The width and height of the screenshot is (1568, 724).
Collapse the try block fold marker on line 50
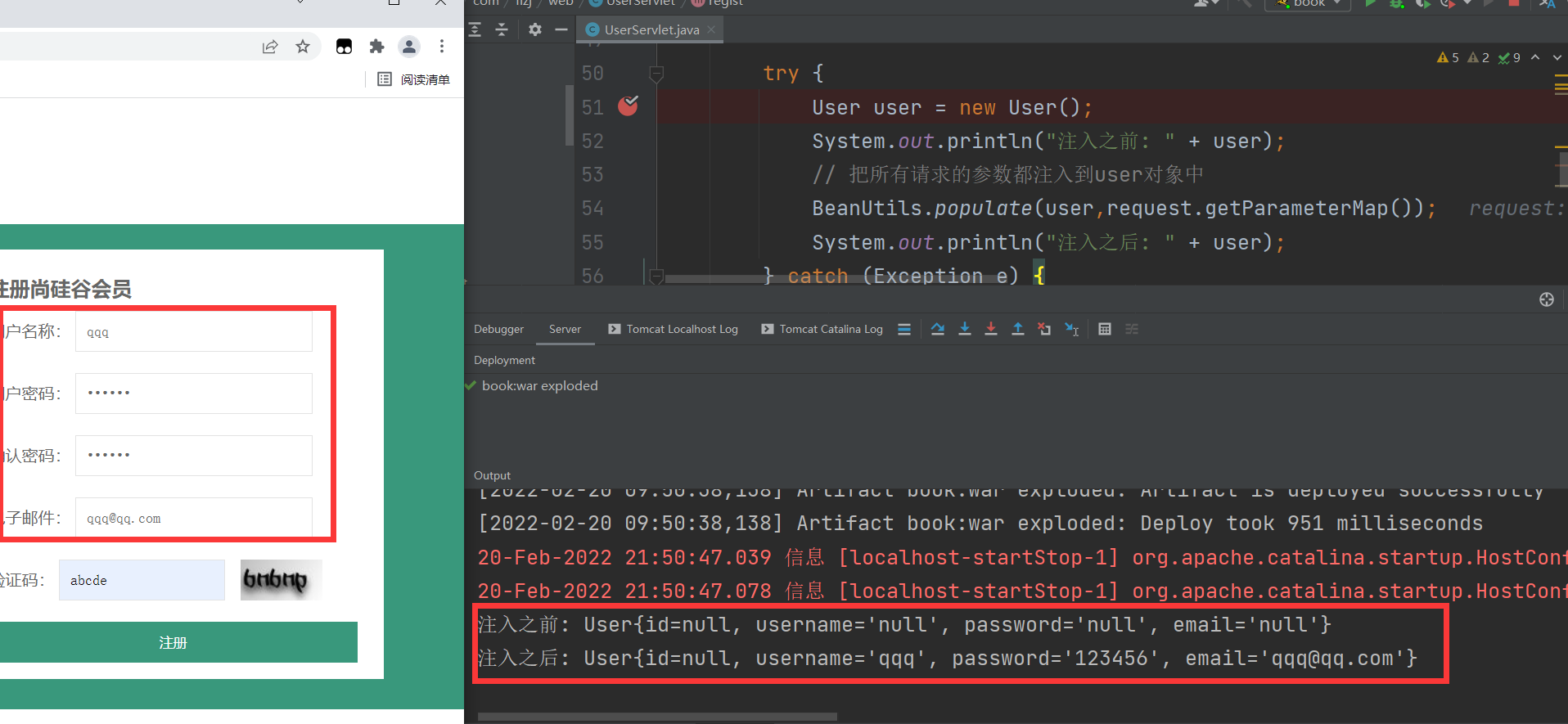(656, 74)
